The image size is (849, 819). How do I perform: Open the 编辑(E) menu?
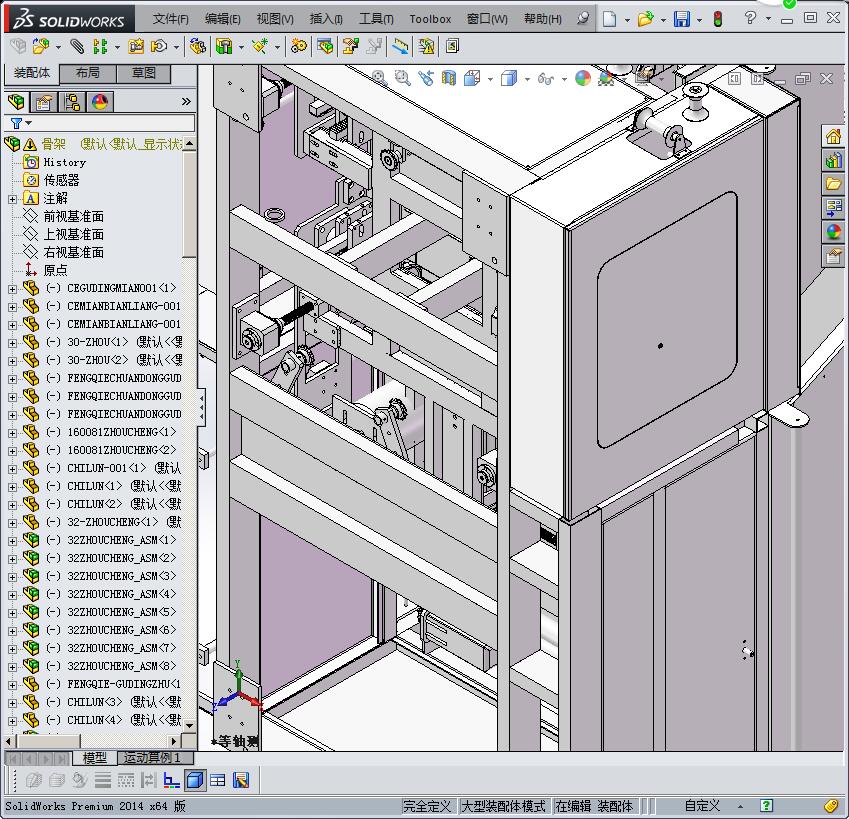[x=223, y=19]
